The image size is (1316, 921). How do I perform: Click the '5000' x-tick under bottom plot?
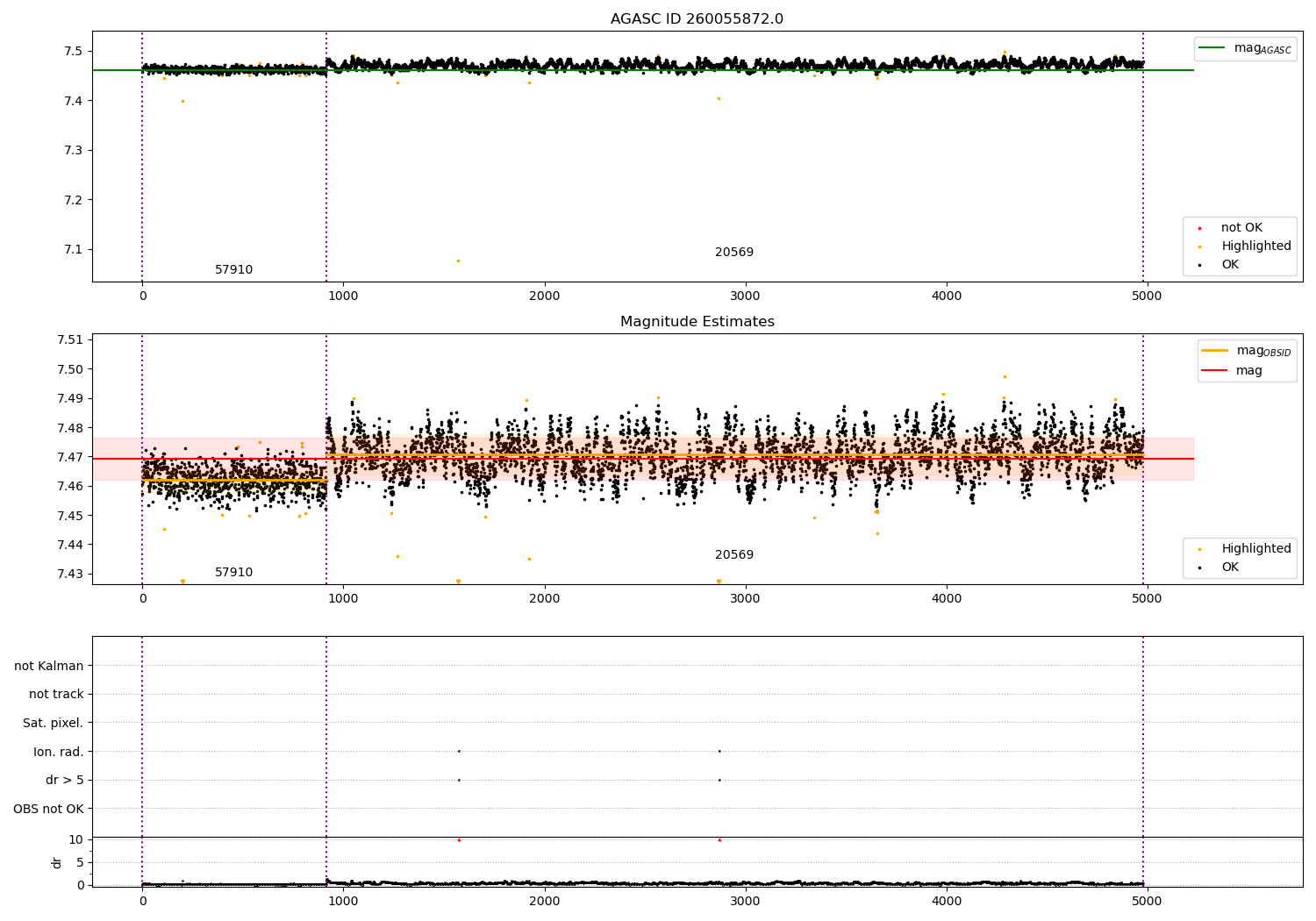click(1148, 901)
